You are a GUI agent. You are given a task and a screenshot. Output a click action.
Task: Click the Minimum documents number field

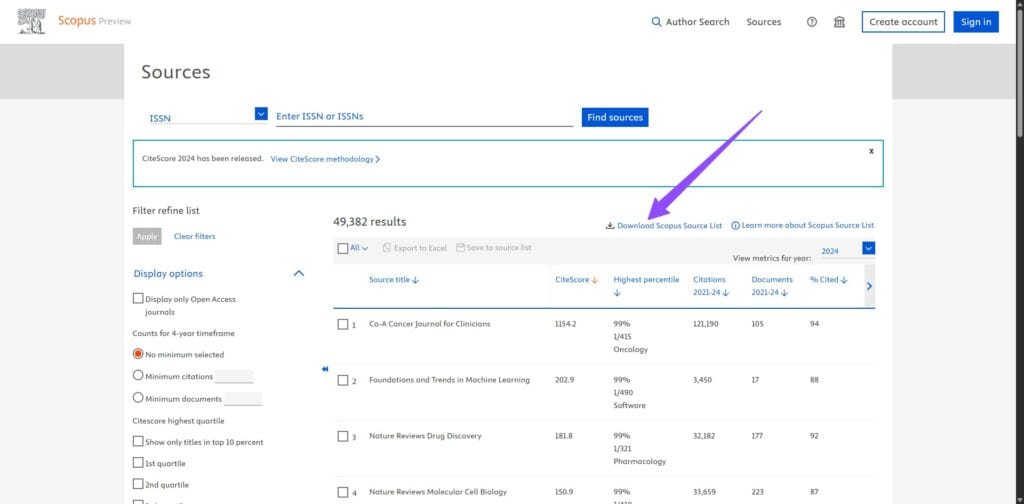pyautogui.click(x=243, y=398)
